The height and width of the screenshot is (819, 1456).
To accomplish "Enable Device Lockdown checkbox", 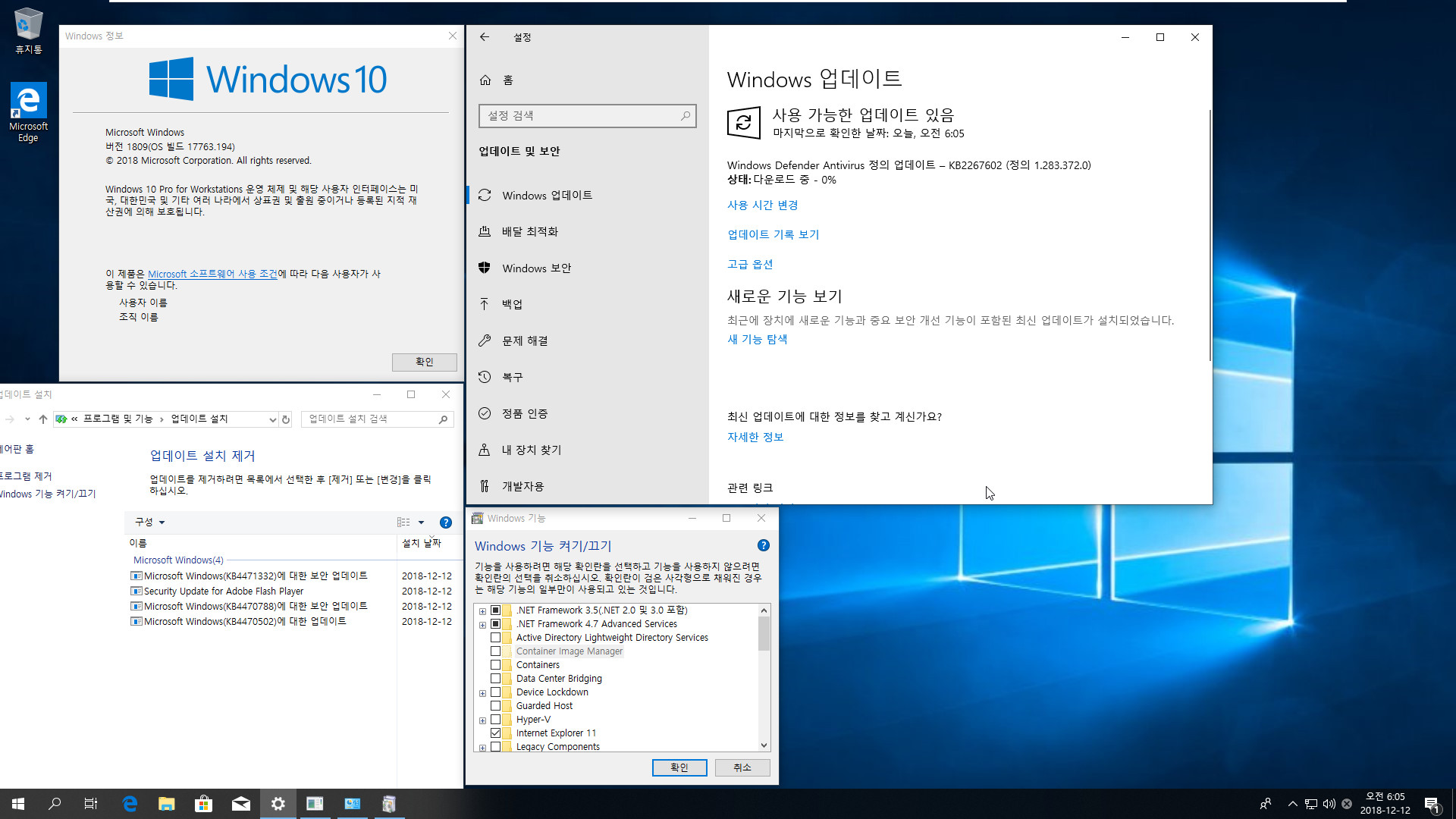I will pos(495,692).
